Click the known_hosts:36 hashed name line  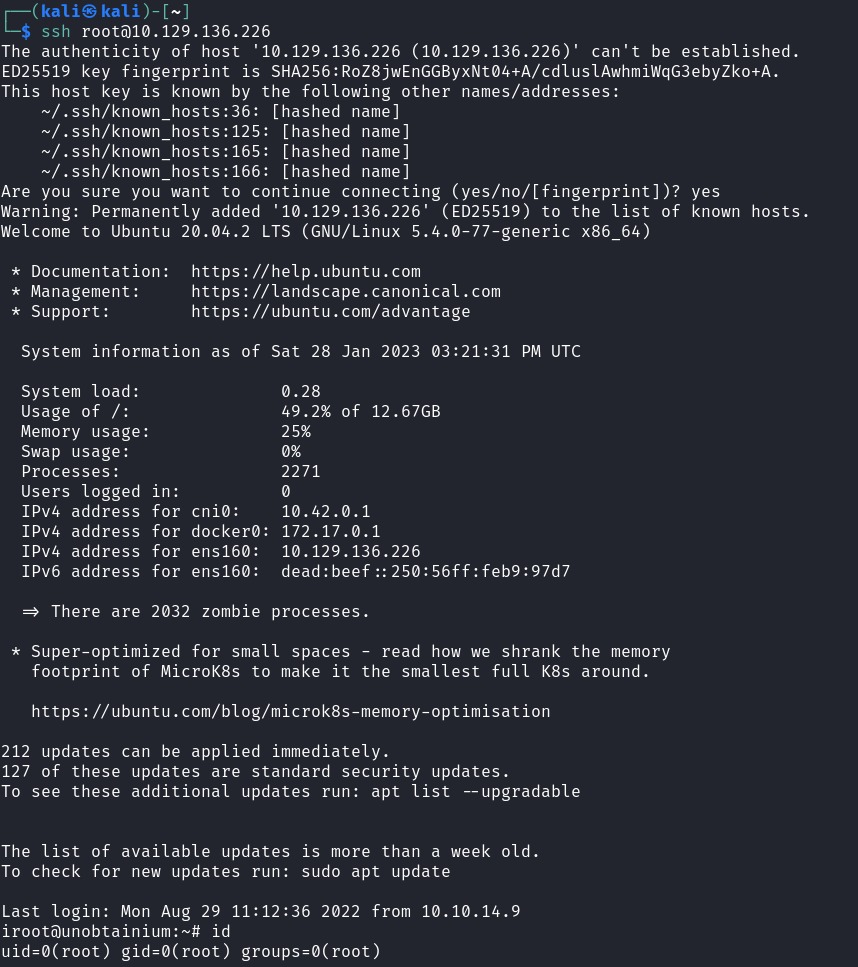(220, 112)
